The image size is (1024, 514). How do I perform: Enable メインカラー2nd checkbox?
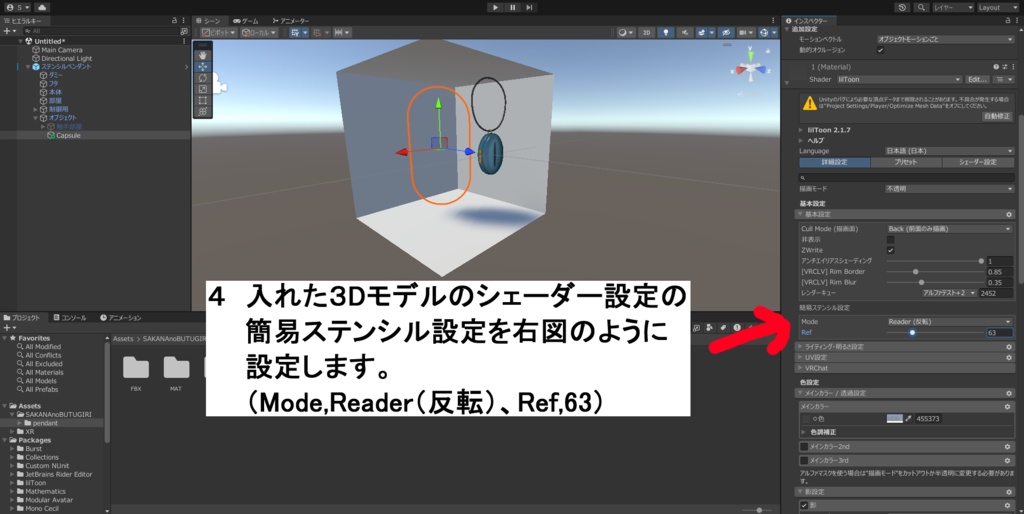[x=804, y=447]
